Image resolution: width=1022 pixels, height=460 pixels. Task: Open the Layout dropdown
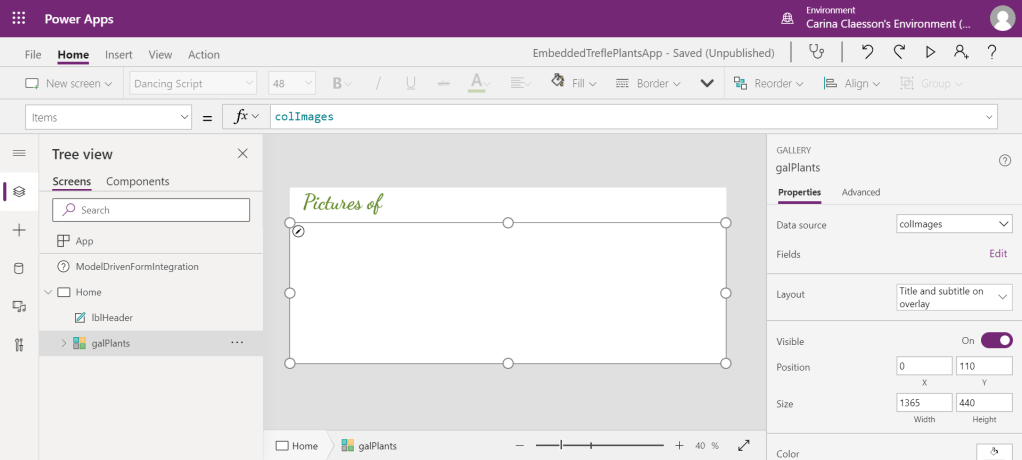(954, 297)
